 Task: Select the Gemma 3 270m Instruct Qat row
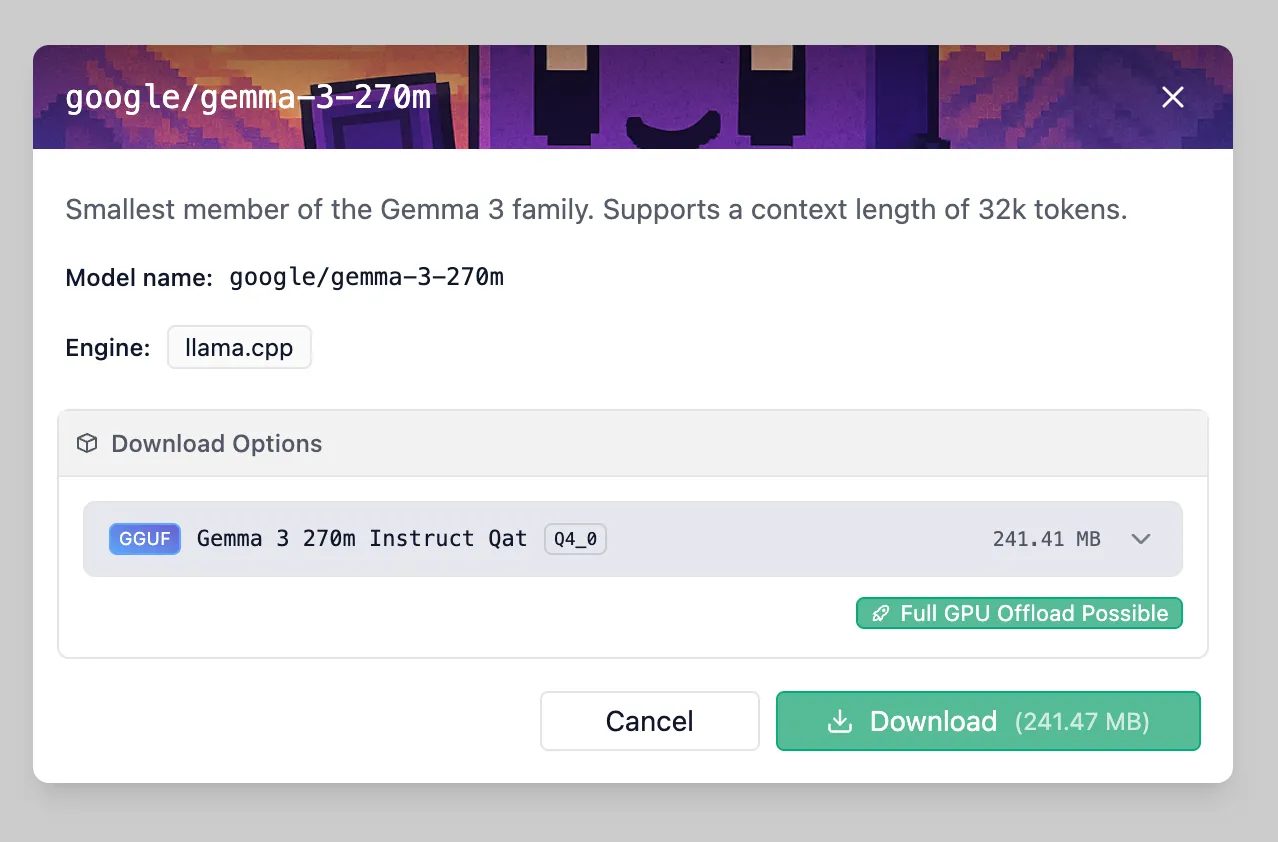click(361, 539)
